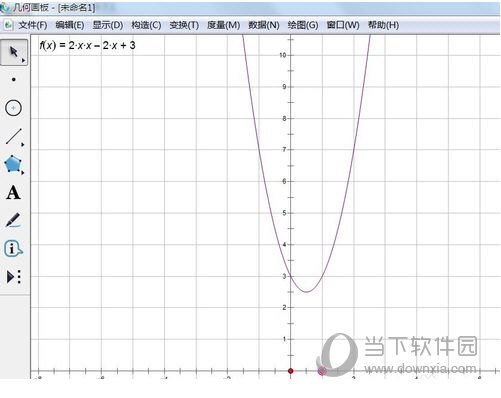Select the Compass circle tool

pyautogui.click(x=13, y=108)
